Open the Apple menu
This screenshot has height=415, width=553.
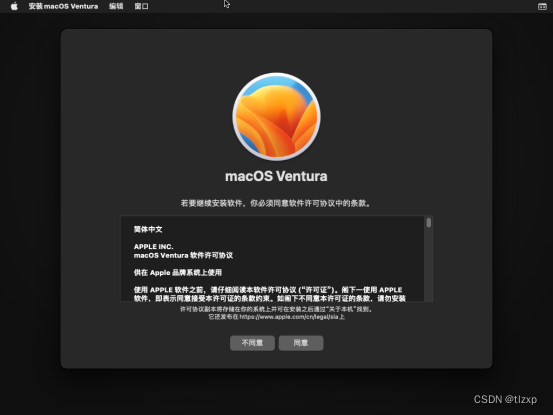click(x=14, y=6)
